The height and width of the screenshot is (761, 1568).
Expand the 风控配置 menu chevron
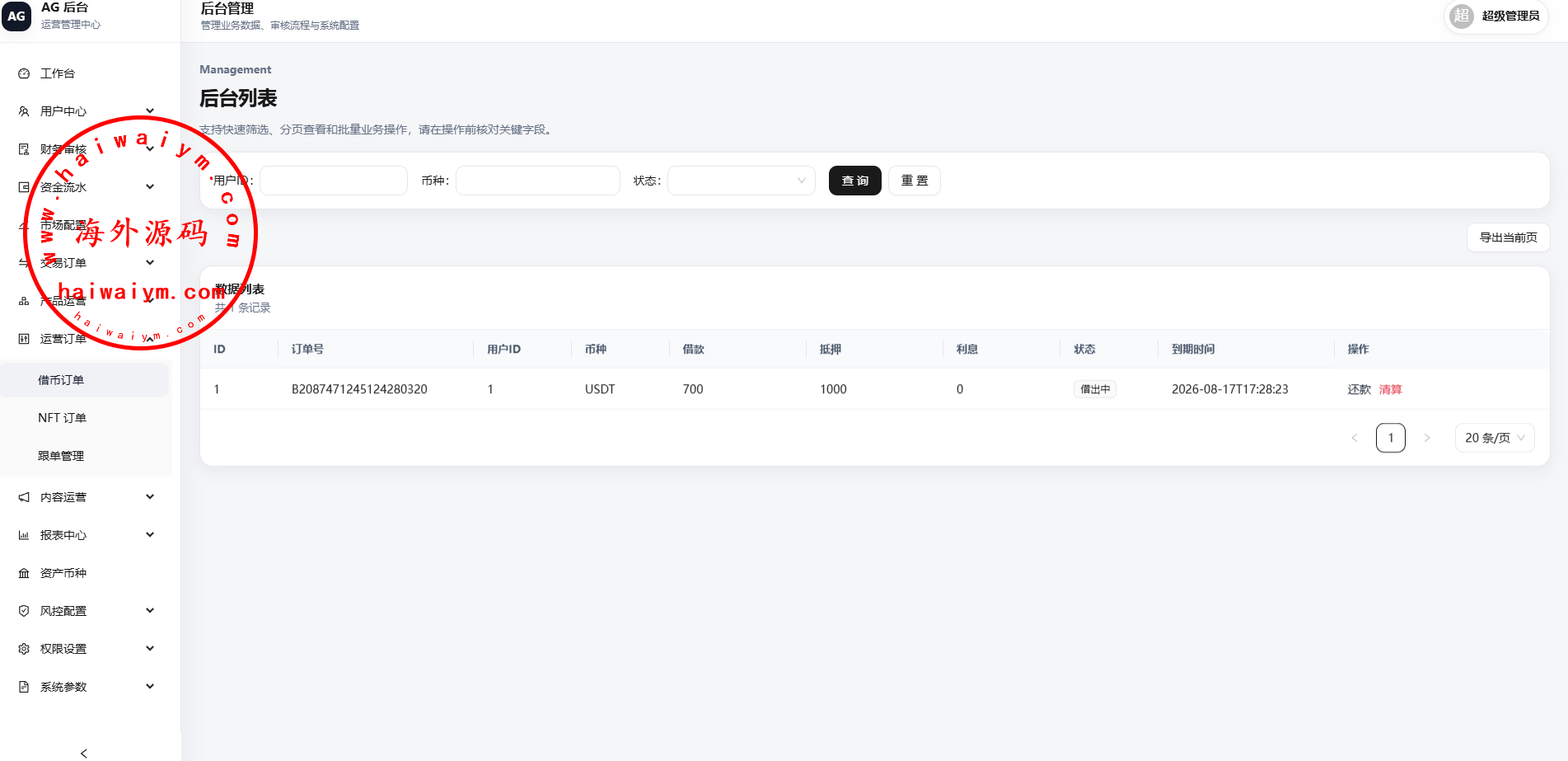150,611
